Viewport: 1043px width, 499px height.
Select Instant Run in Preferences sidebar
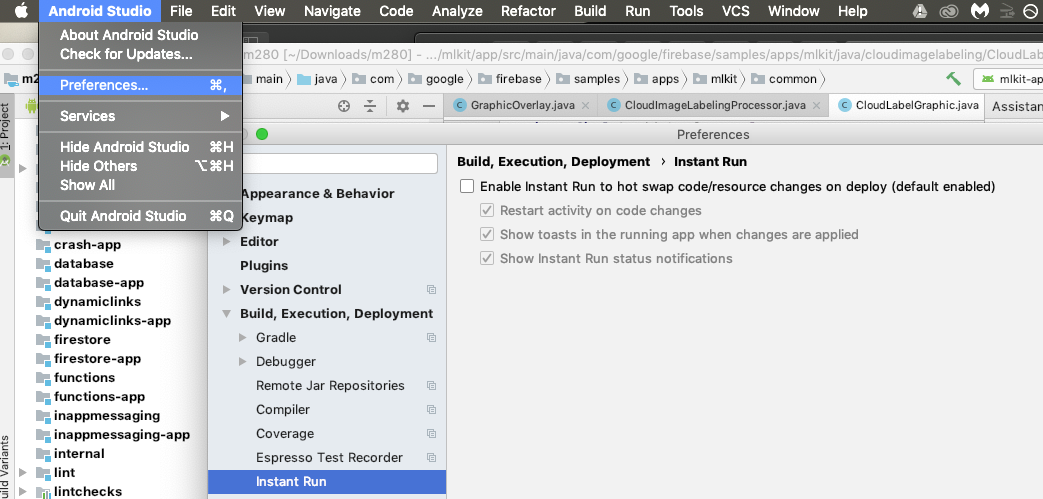[327, 482]
